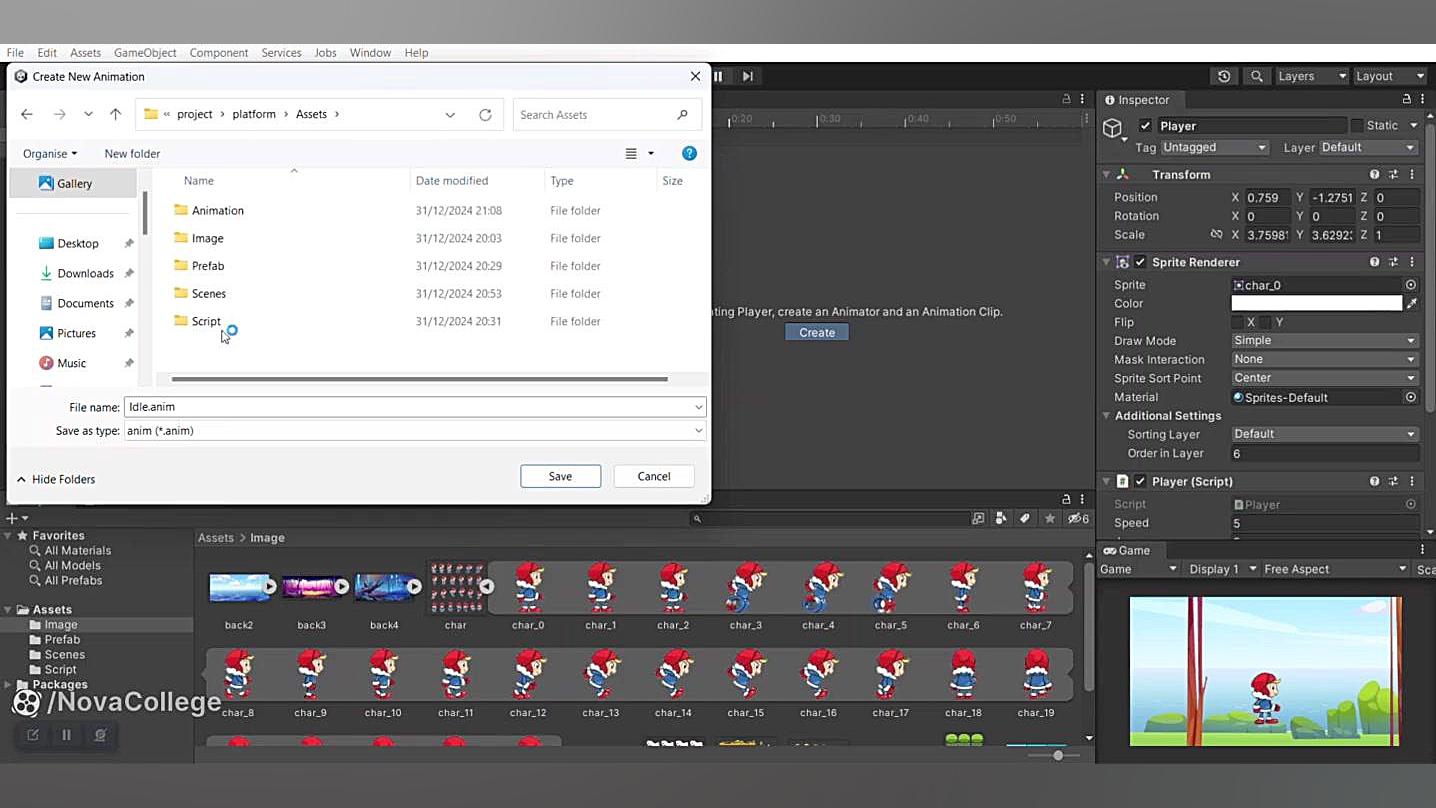Click the Cancel button in dialog
1436x808 pixels.
tap(654, 476)
